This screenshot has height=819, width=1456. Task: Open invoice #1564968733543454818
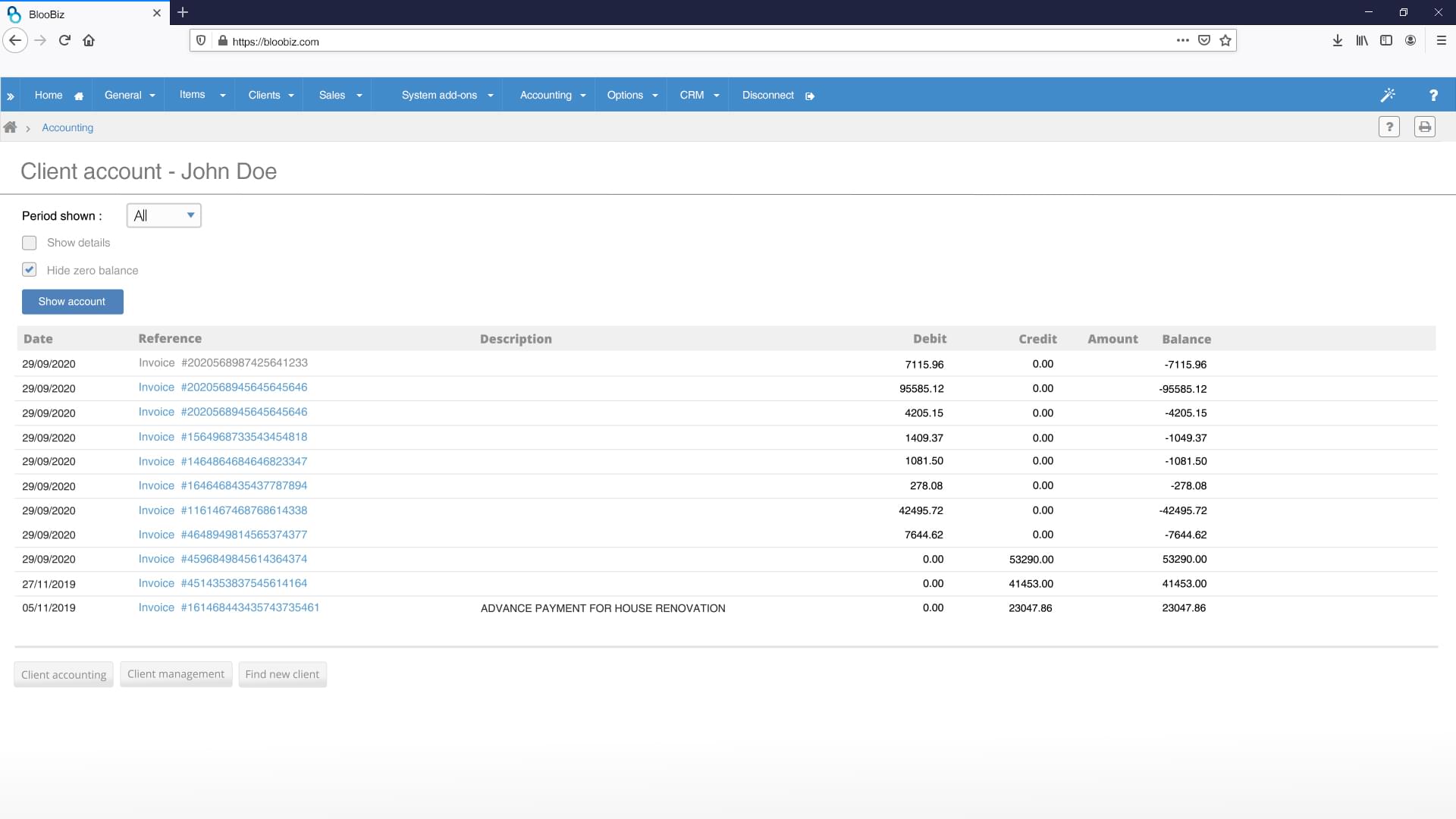(223, 437)
